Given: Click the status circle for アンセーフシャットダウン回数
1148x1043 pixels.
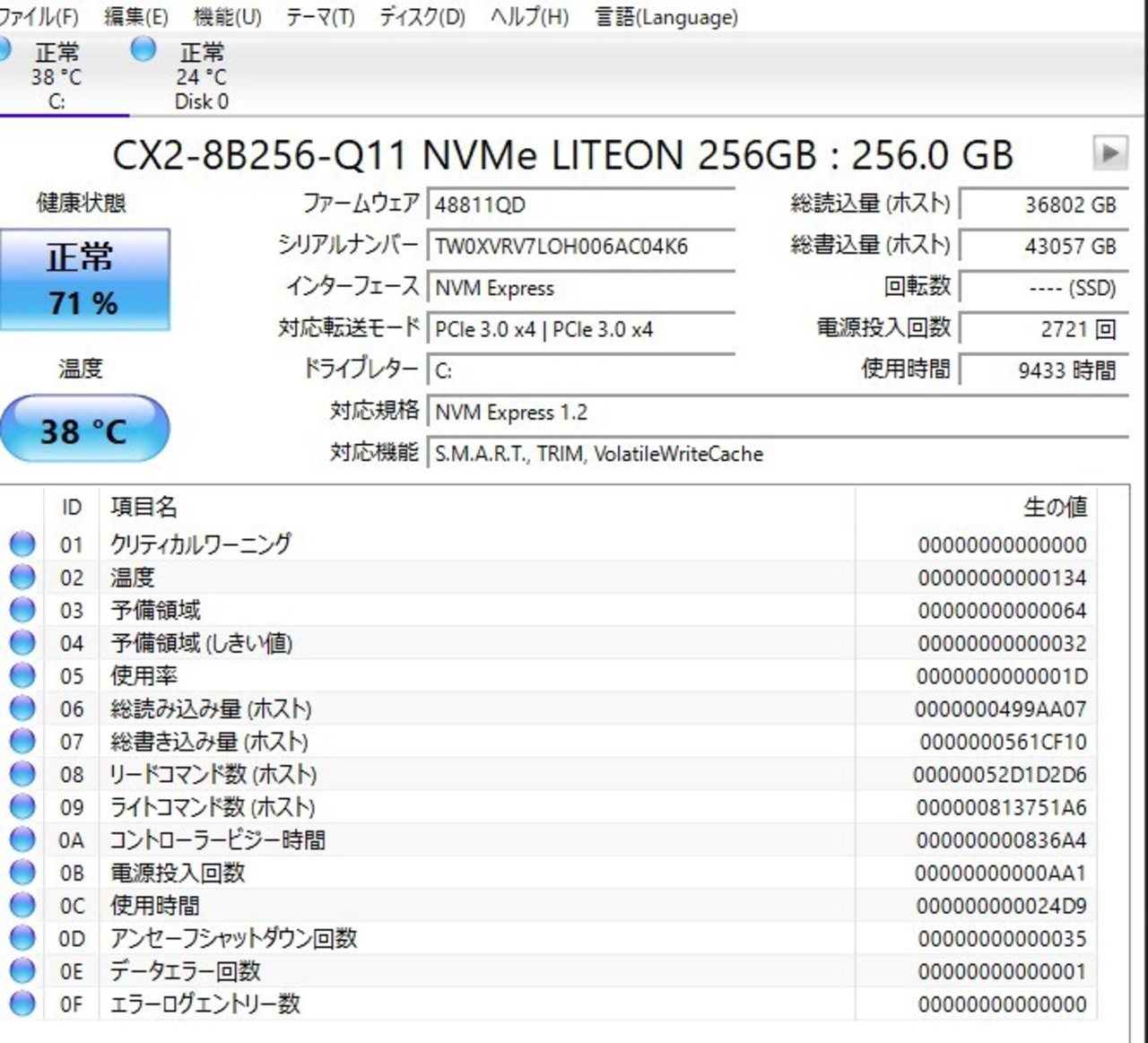Looking at the screenshot, I should pyautogui.click(x=22, y=938).
